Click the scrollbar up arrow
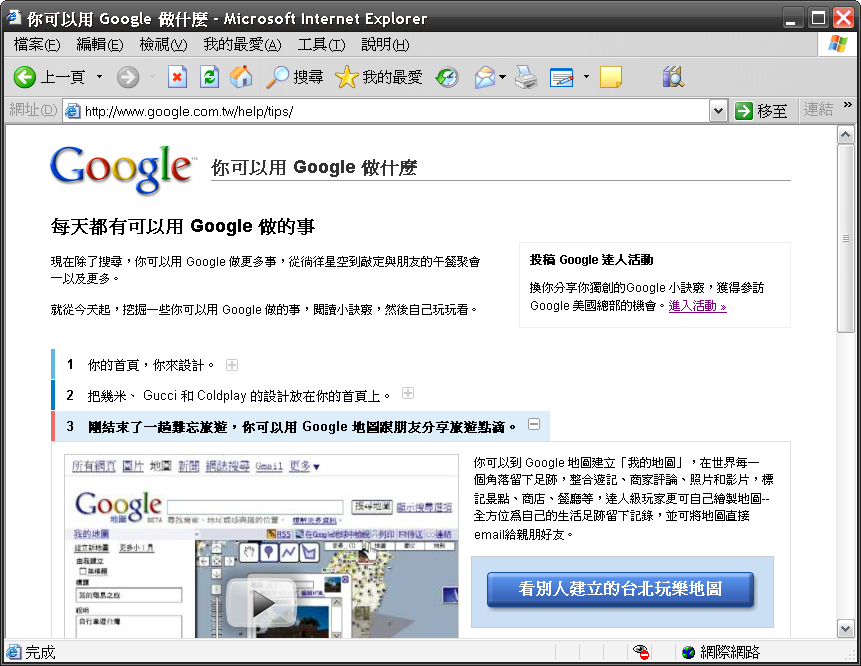The image size is (861, 666). pos(846,135)
